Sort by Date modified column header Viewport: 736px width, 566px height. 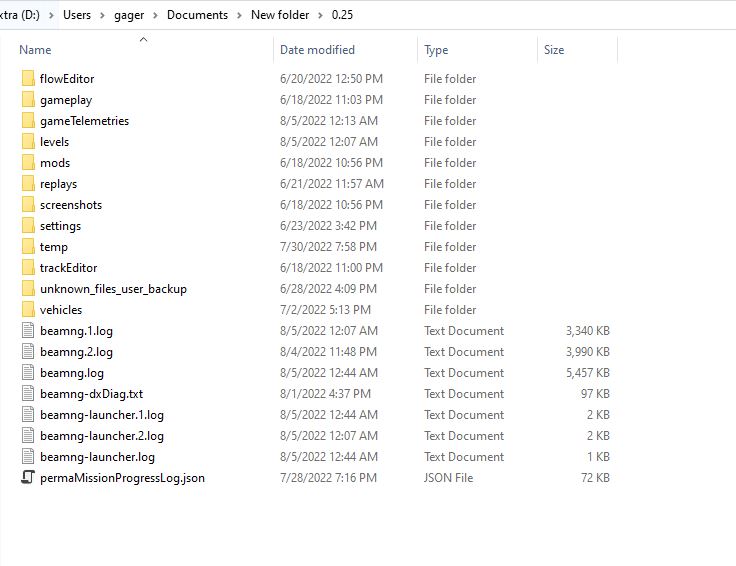click(x=317, y=50)
